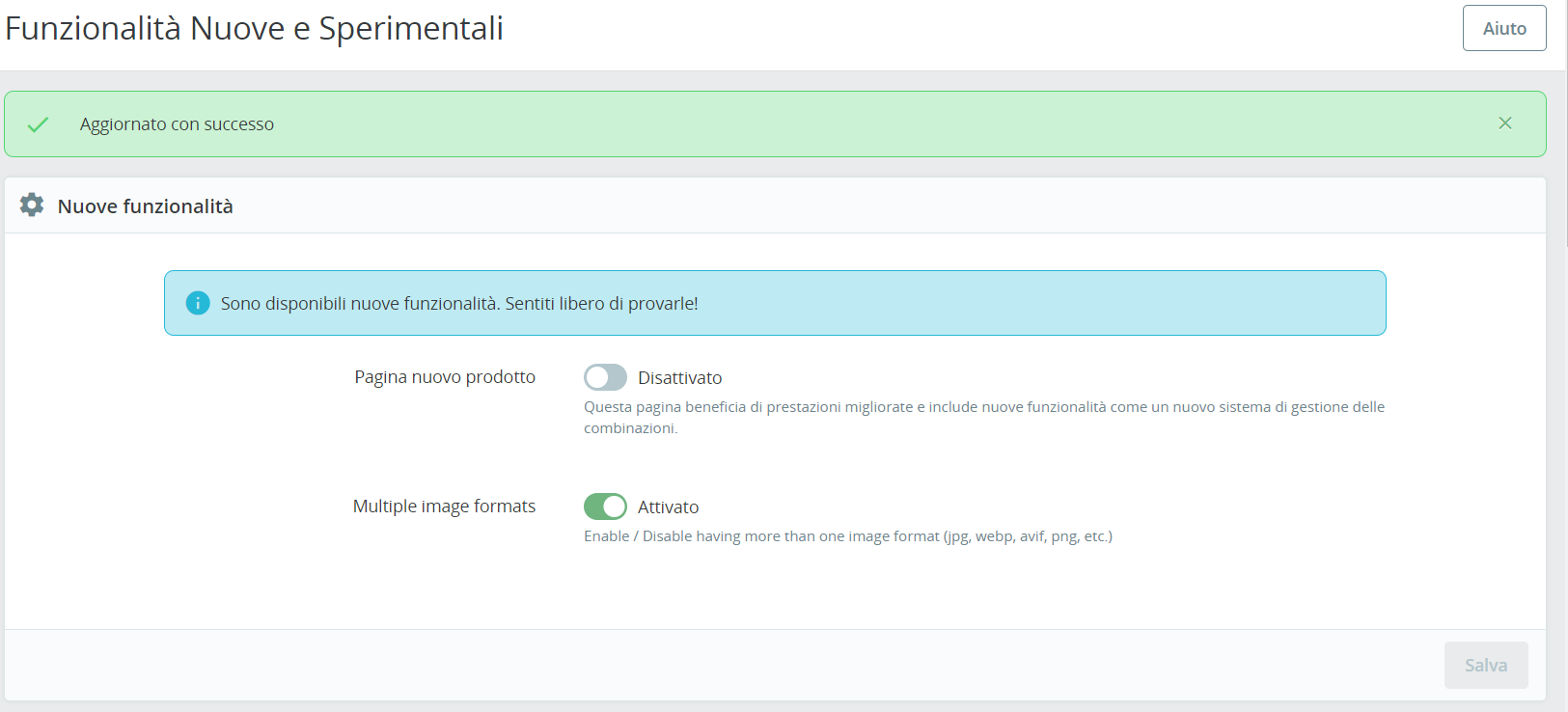This screenshot has height=712, width=1568.
Task: Click the 'Attivato' toggle status label
Action: 668,507
